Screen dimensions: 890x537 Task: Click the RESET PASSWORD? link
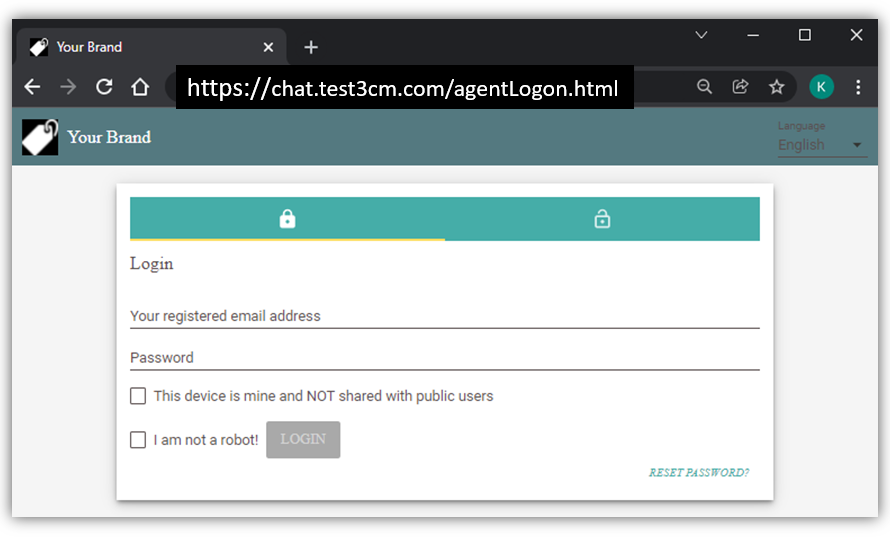coord(698,473)
